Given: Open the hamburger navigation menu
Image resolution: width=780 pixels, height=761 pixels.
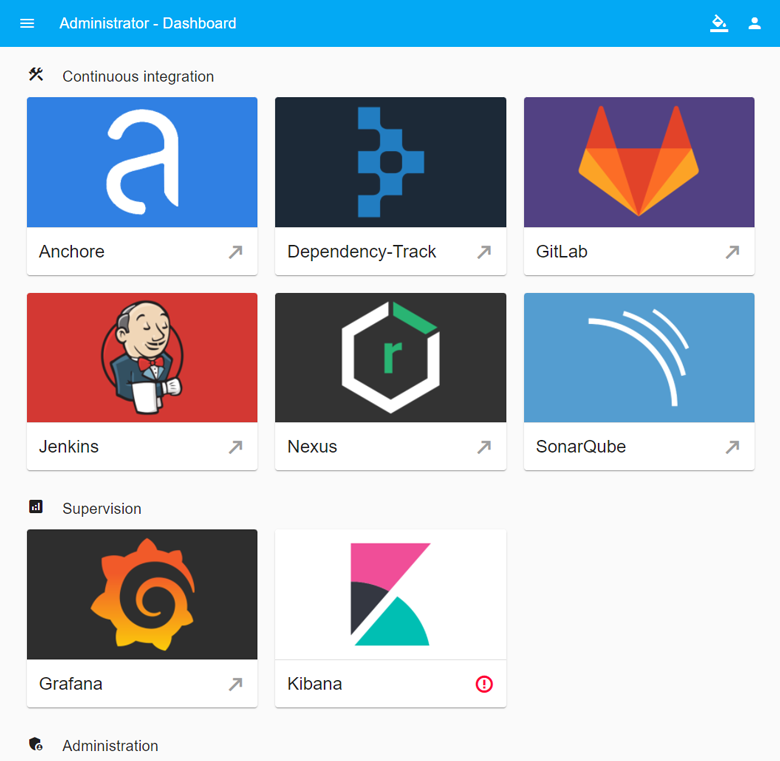Looking at the screenshot, I should coord(27,23).
